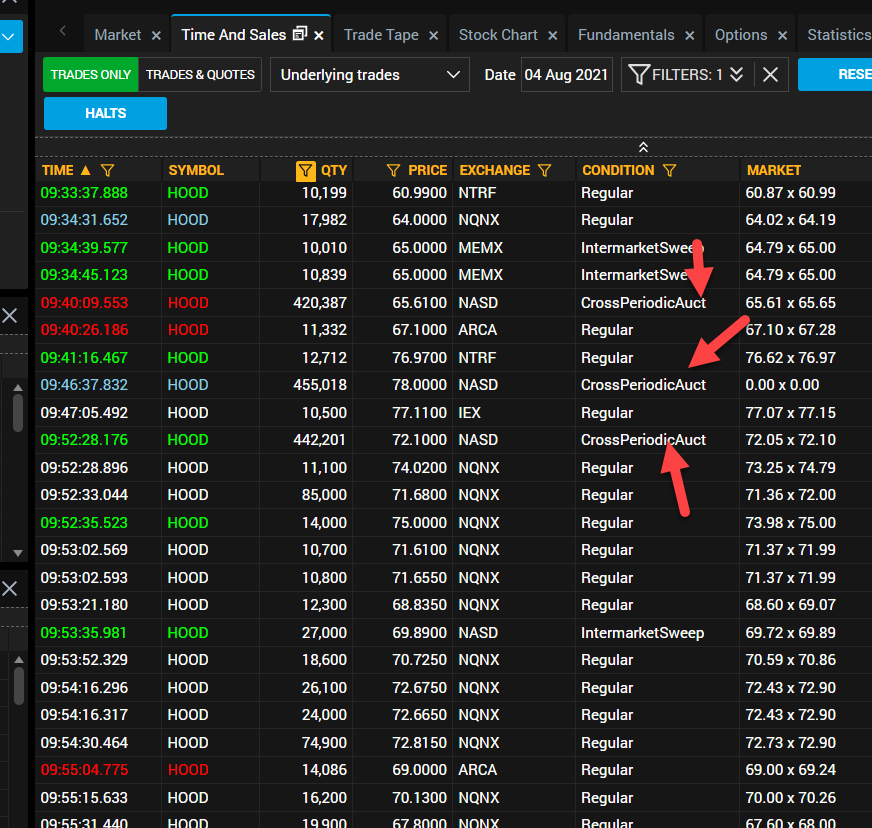The width and height of the screenshot is (872, 828).
Task: Click CrossPeriodicAuct in the 09:46:37.832 row
Action: pyautogui.click(x=643, y=385)
